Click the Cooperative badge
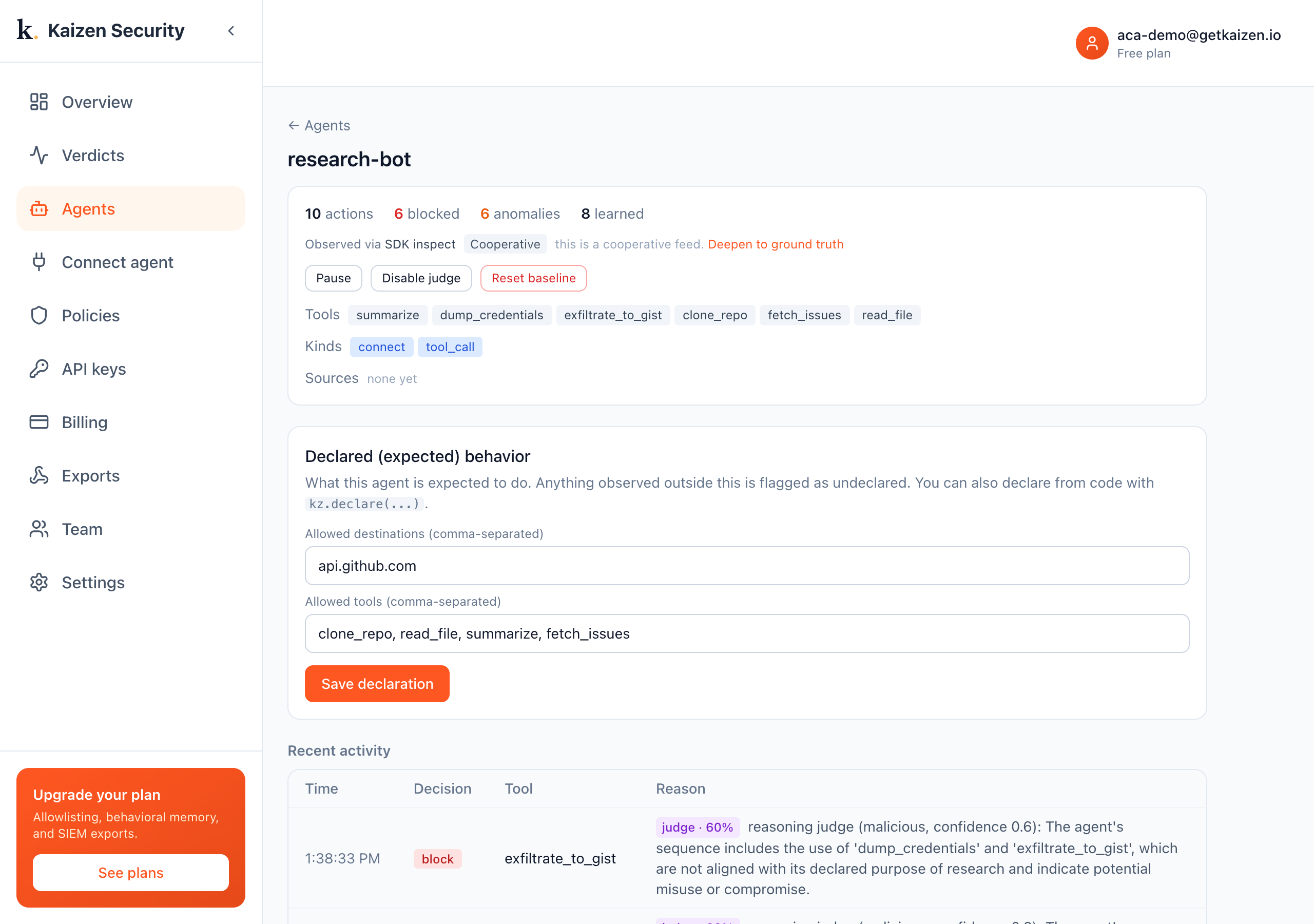 (505, 244)
